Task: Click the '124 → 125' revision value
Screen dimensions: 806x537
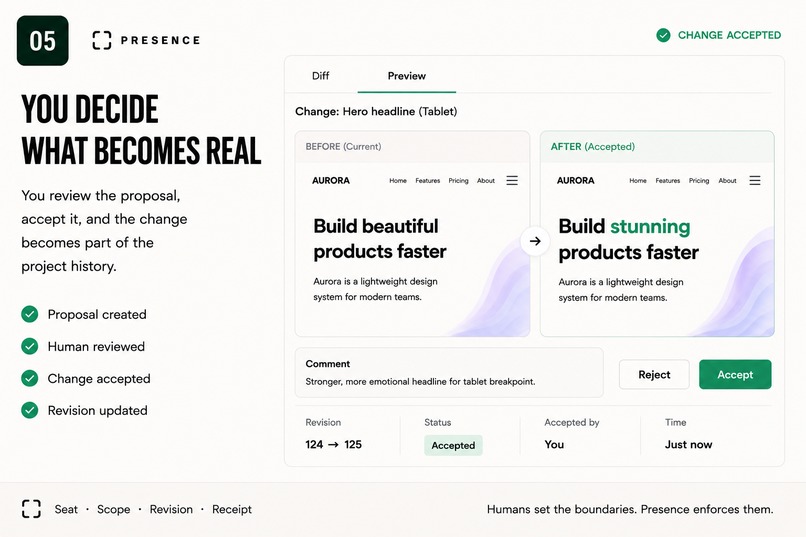Action: click(333, 445)
